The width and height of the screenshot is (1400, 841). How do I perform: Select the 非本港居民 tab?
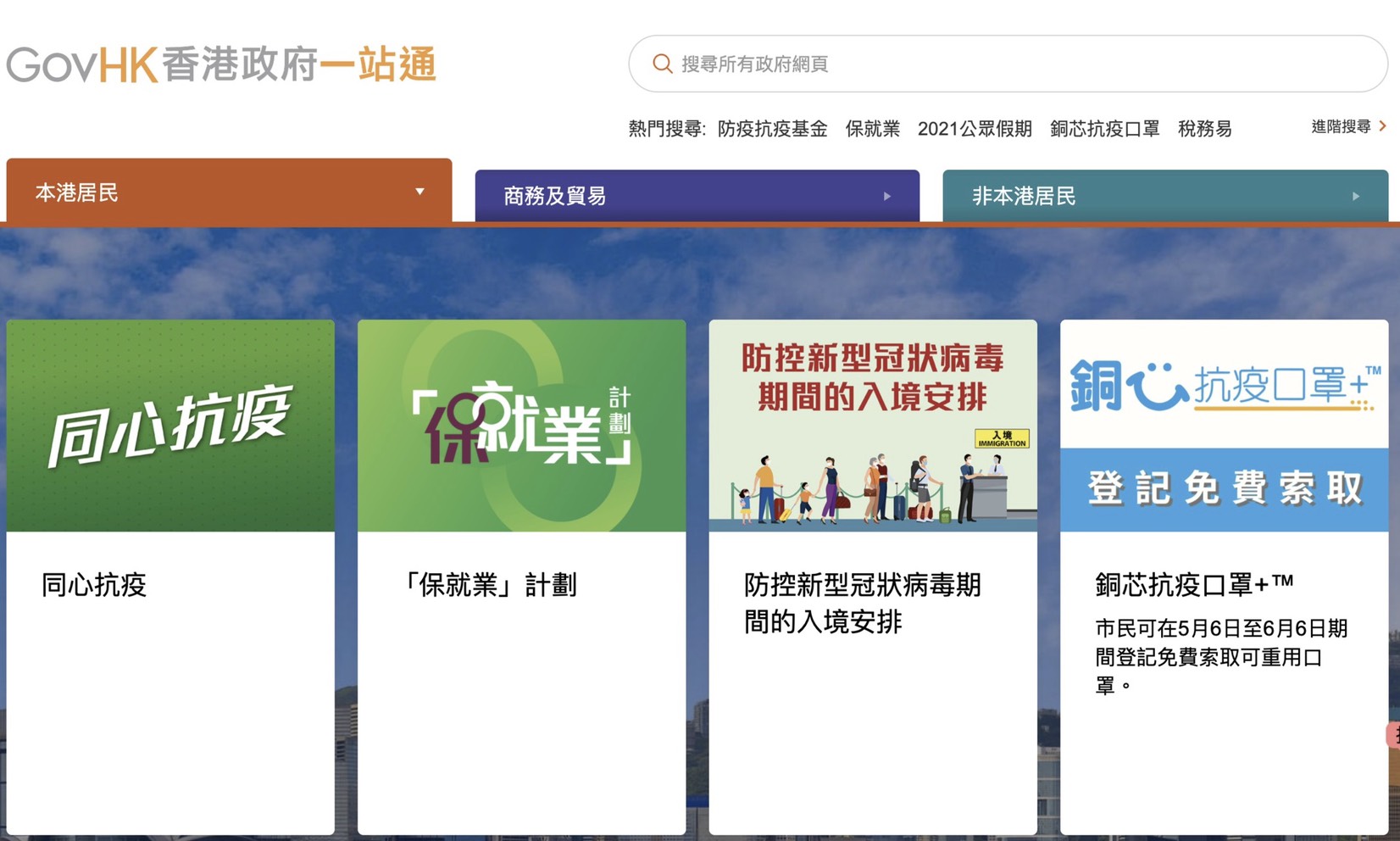point(1165,196)
